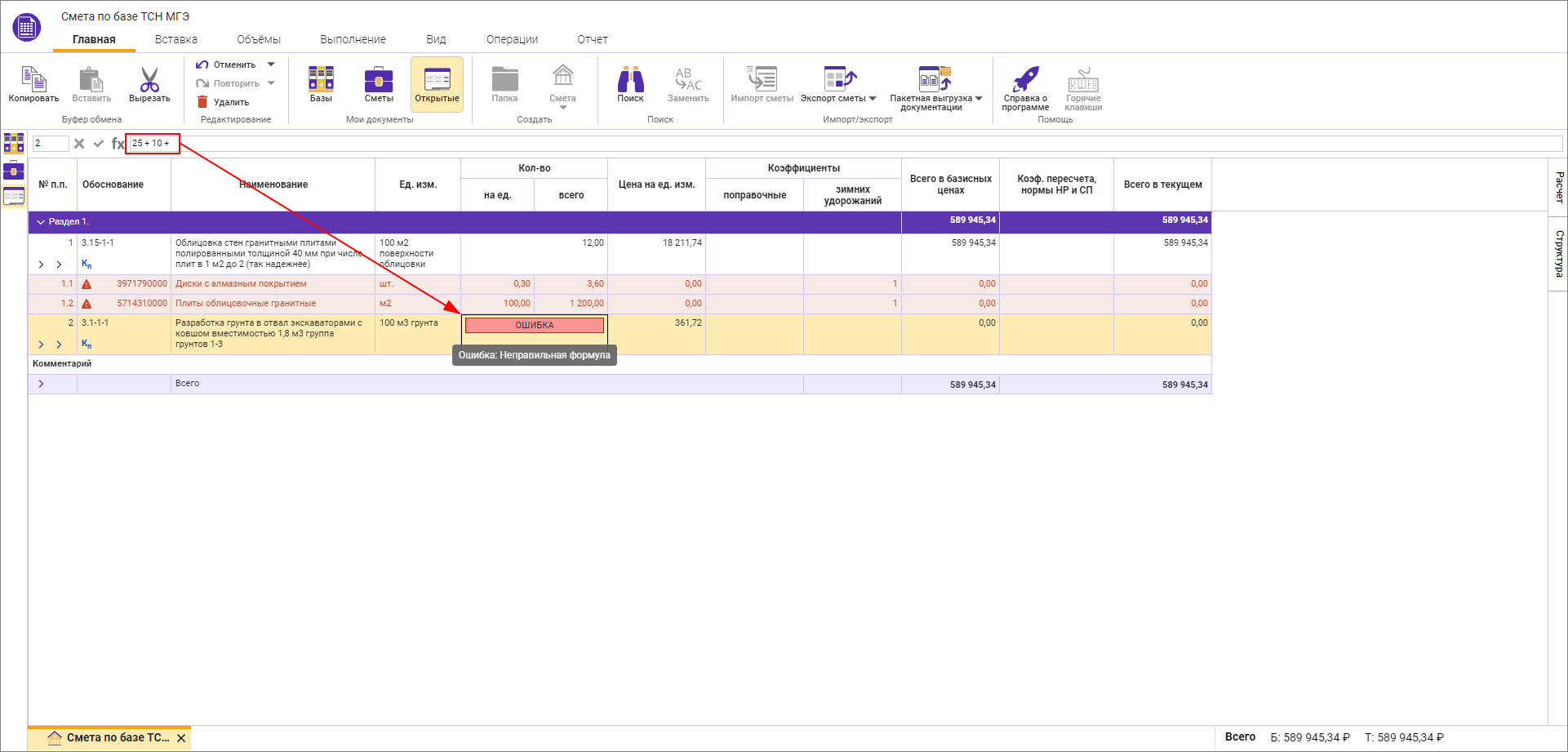
Task: Switch to Вид ribbon tab
Action: [x=436, y=39]
